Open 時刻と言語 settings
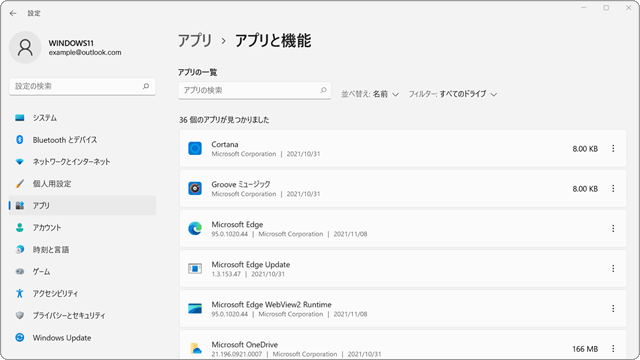 (x=82, y=250)
